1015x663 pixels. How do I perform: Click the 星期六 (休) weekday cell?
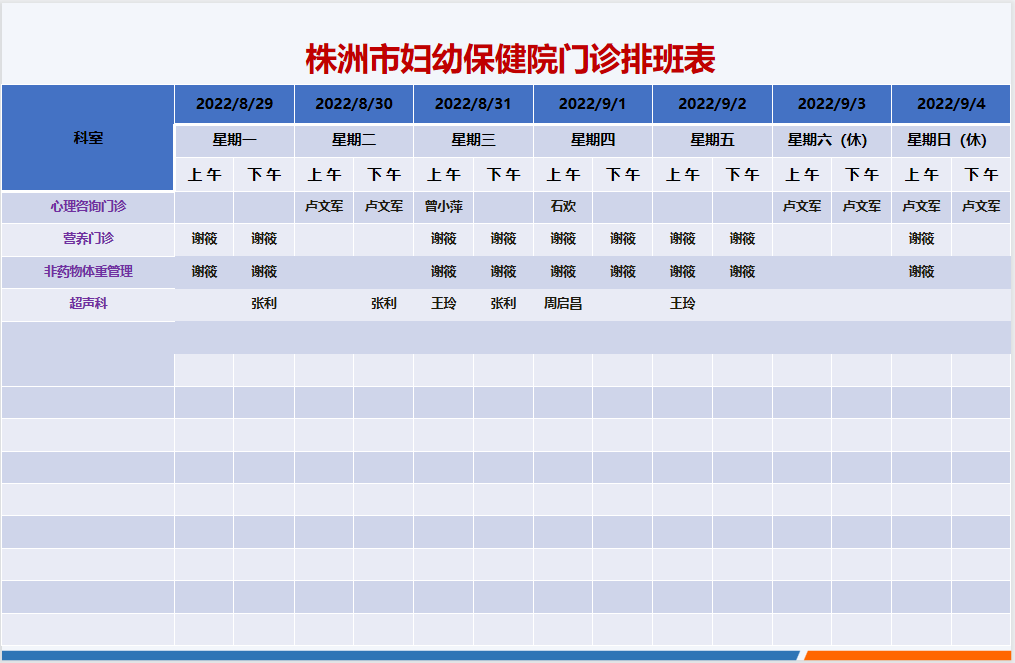coord(831,140)
